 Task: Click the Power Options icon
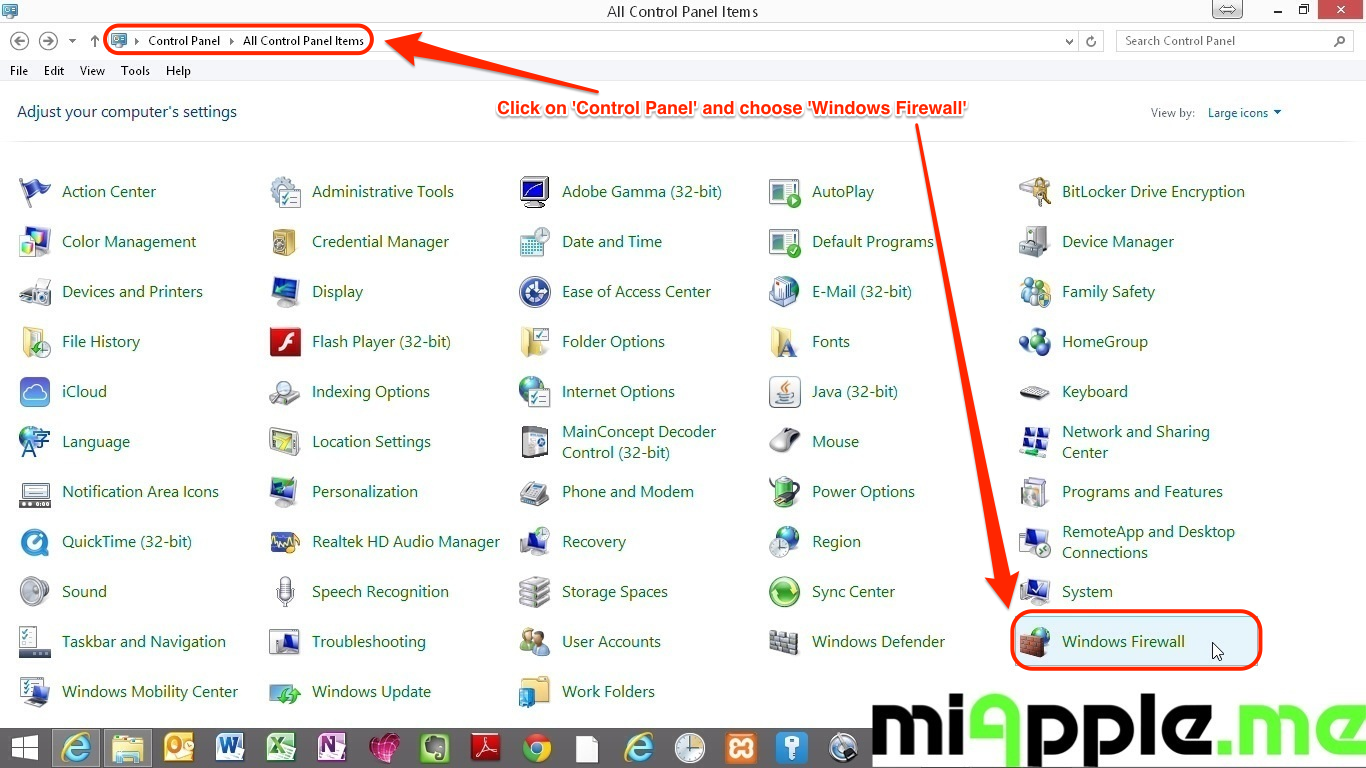(784, 492)
